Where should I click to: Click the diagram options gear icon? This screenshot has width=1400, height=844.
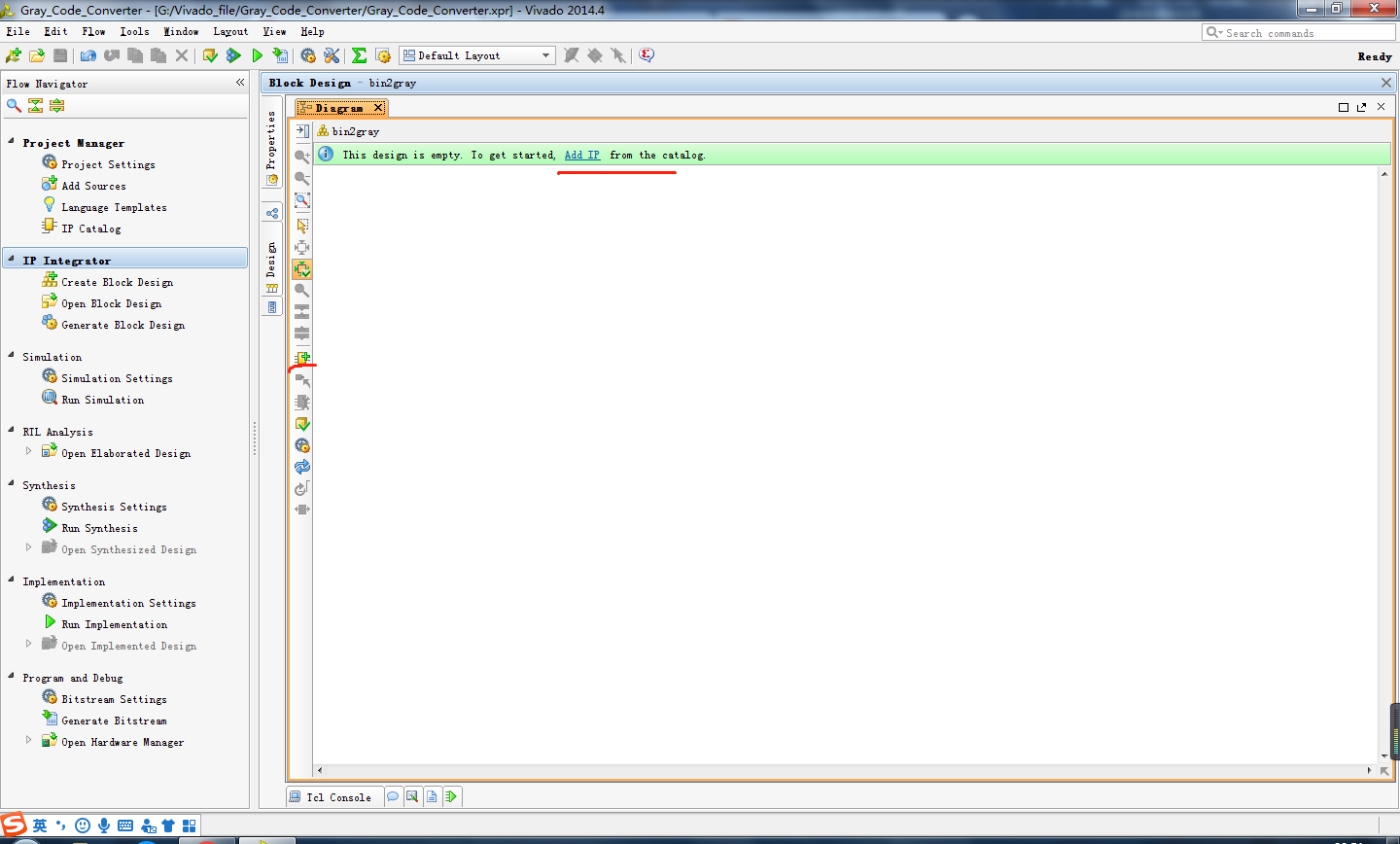pos(302,445)
